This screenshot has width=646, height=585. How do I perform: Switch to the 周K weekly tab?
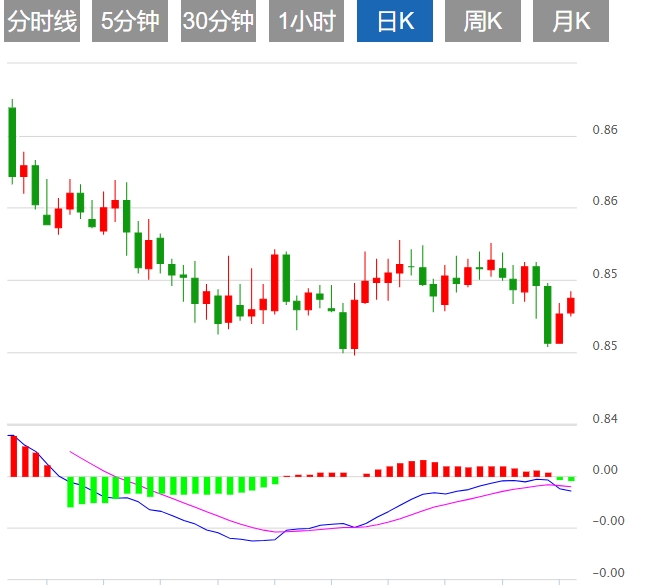click(483, 21)
